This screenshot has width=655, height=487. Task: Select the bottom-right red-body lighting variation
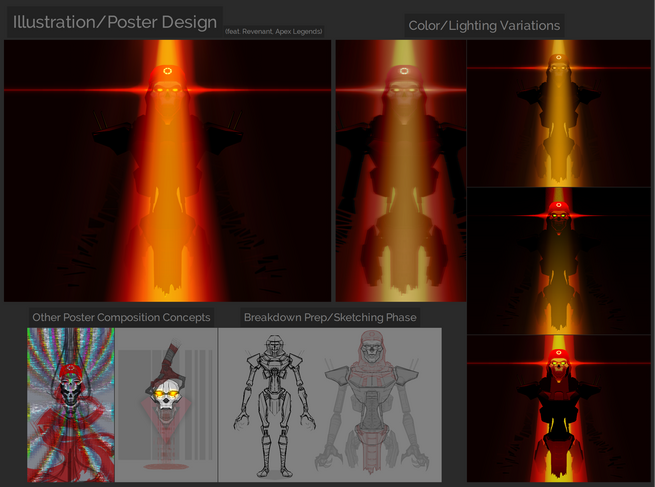(559, 408)
